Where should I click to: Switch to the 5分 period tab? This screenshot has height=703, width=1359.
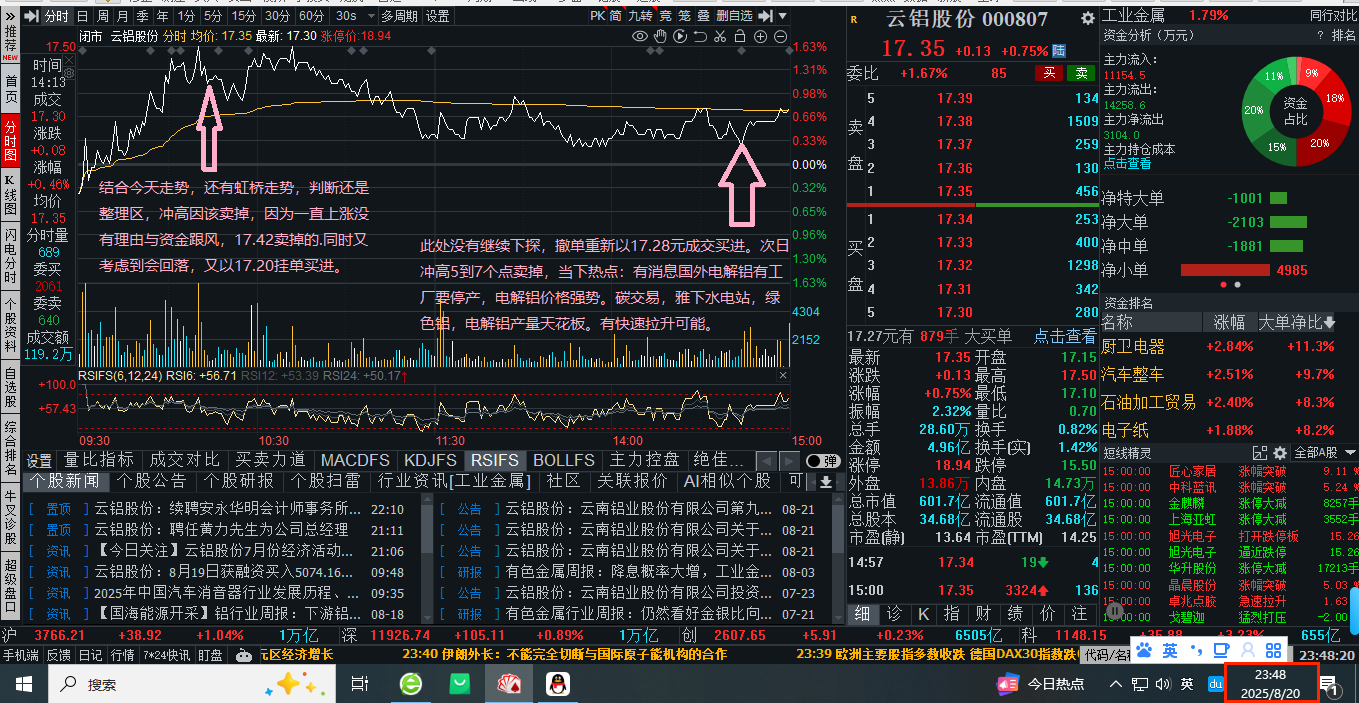point(213,16)
